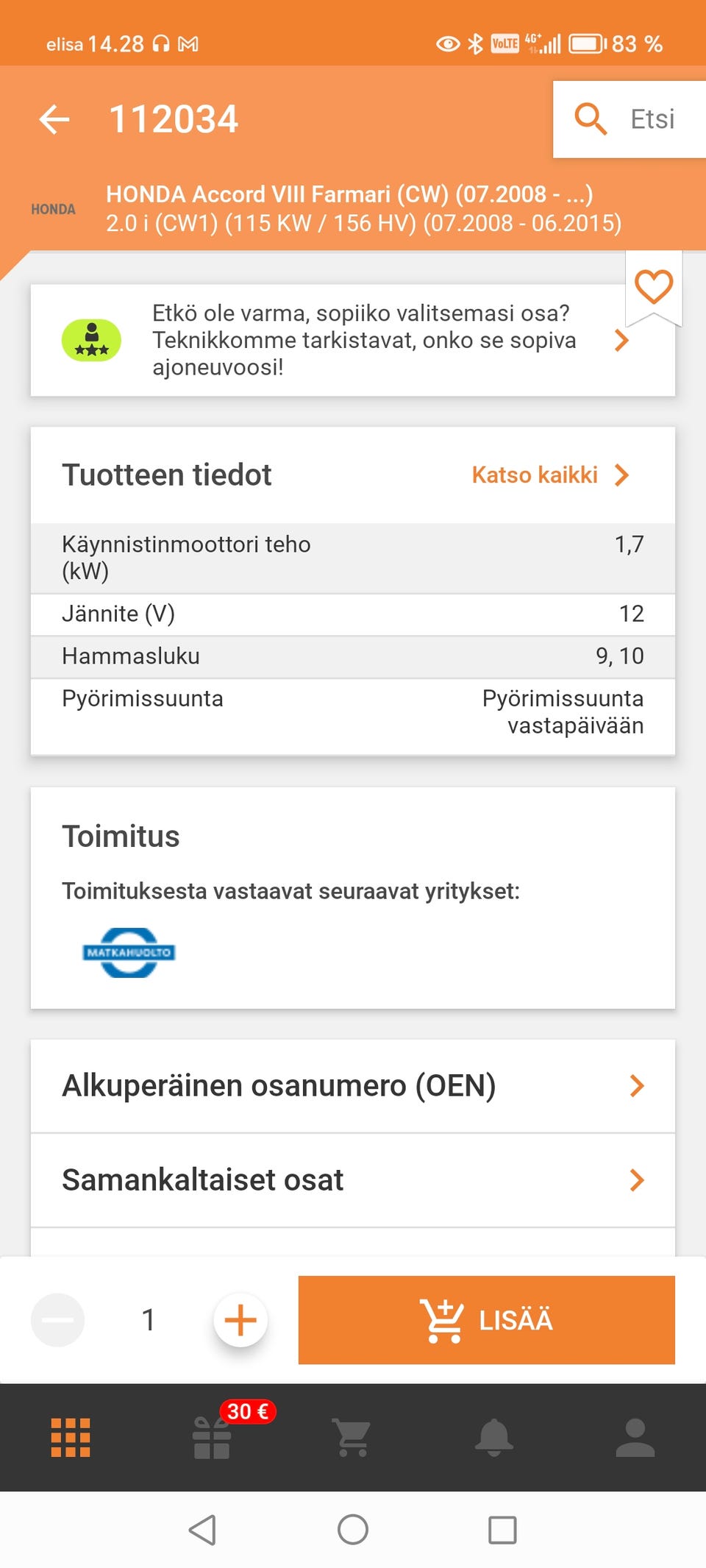Tap the HONDA brand logo
706x1568 pixels.
pos(53,209)
